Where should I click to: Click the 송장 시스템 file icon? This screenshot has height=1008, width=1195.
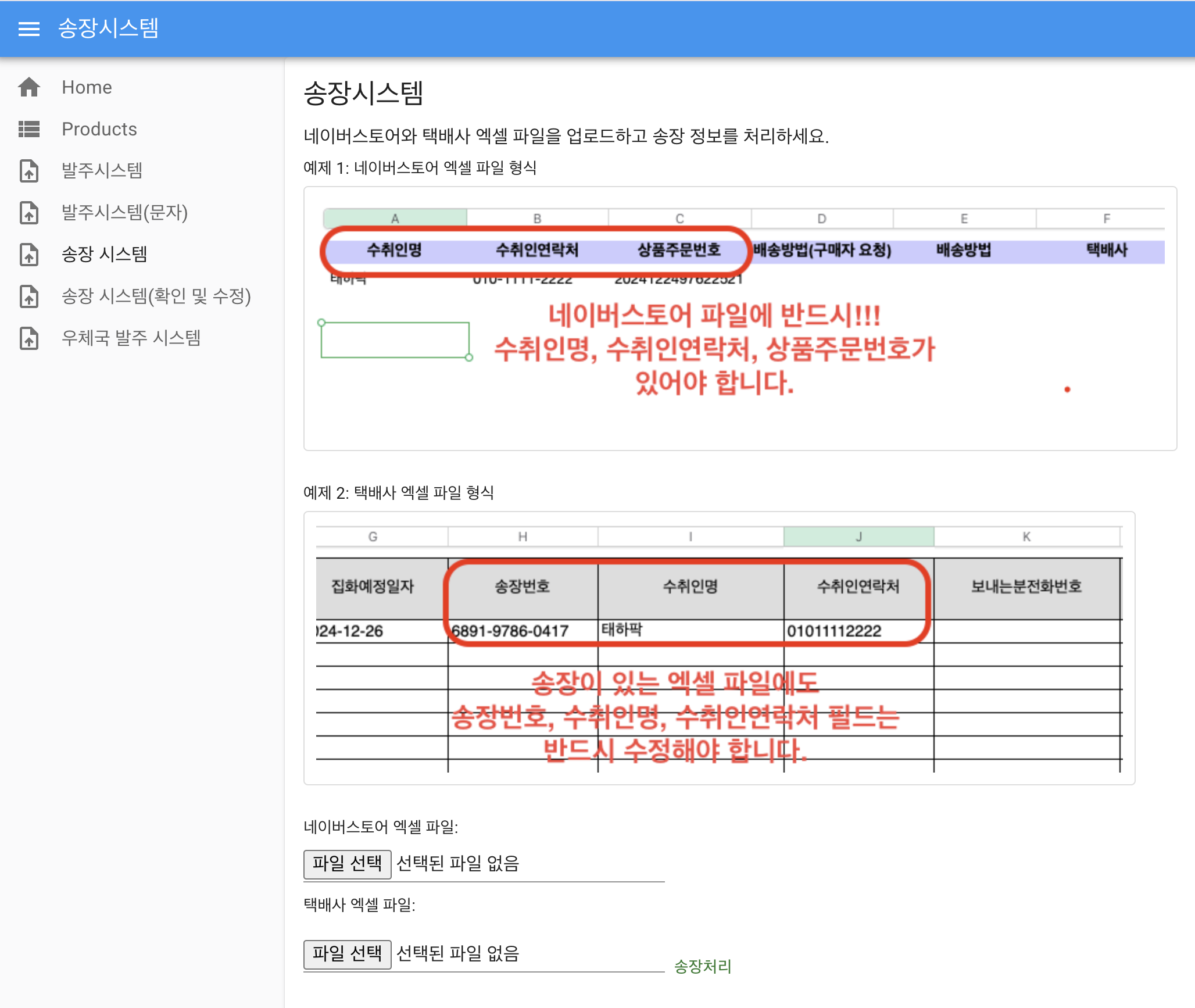pyautogui.click(x=29, y=255)
